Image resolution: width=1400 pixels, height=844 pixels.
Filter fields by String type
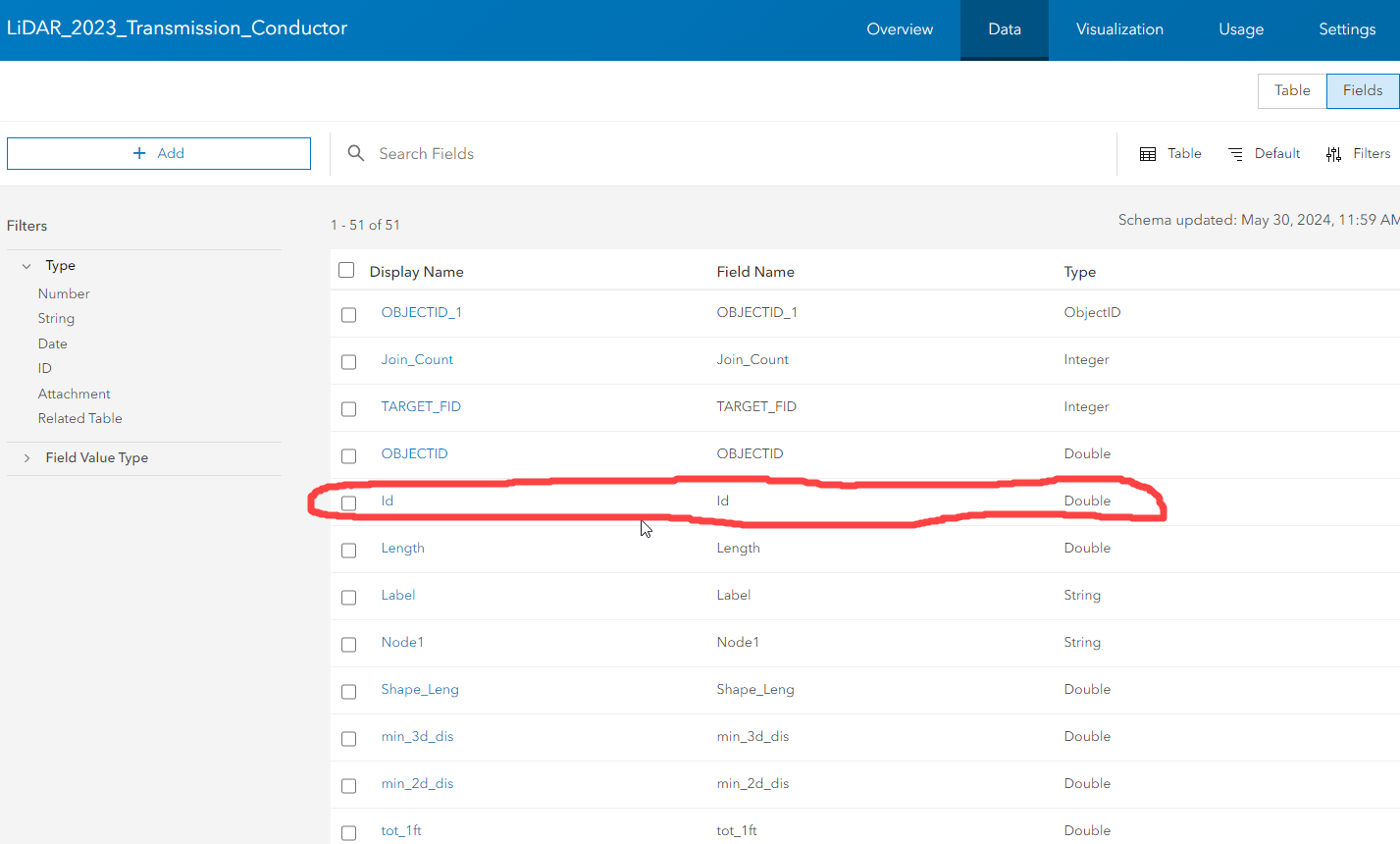56,318
